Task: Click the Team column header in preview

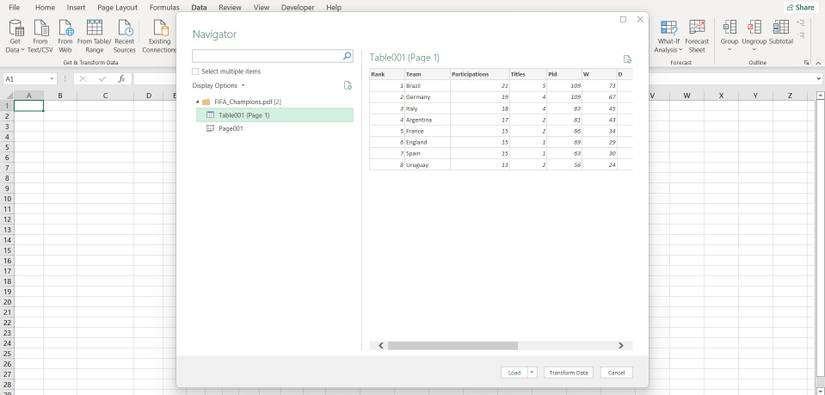Action: 427,74
